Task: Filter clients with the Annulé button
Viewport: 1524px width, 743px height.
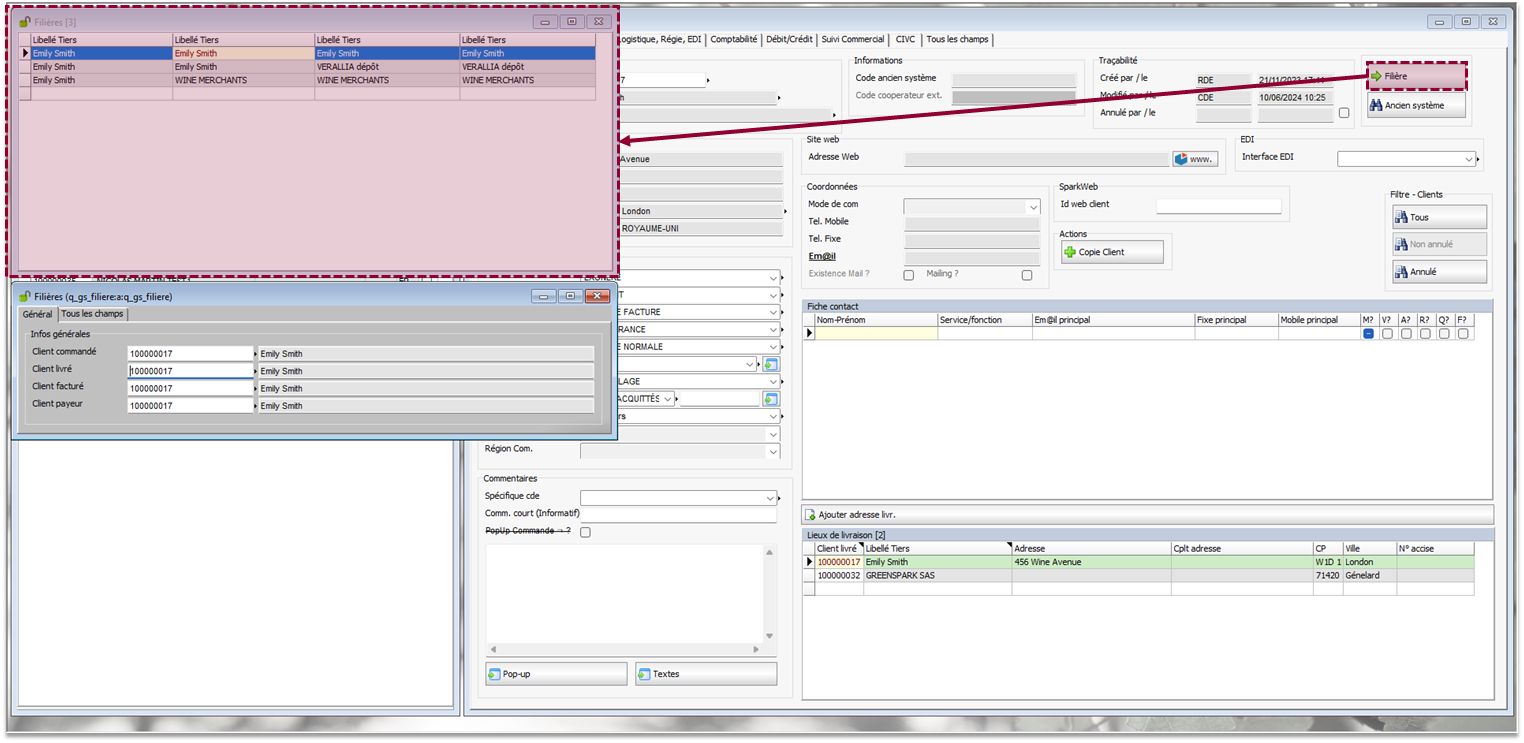Action: coord(1438,271)
